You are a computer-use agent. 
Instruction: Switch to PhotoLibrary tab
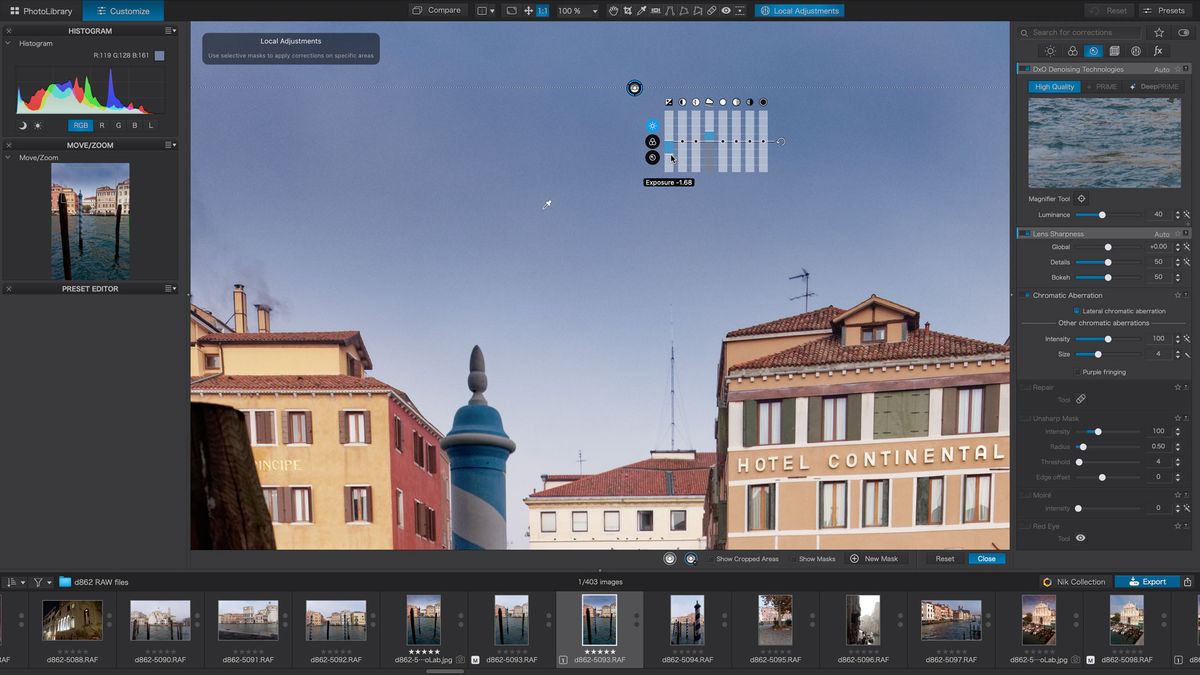41,11
